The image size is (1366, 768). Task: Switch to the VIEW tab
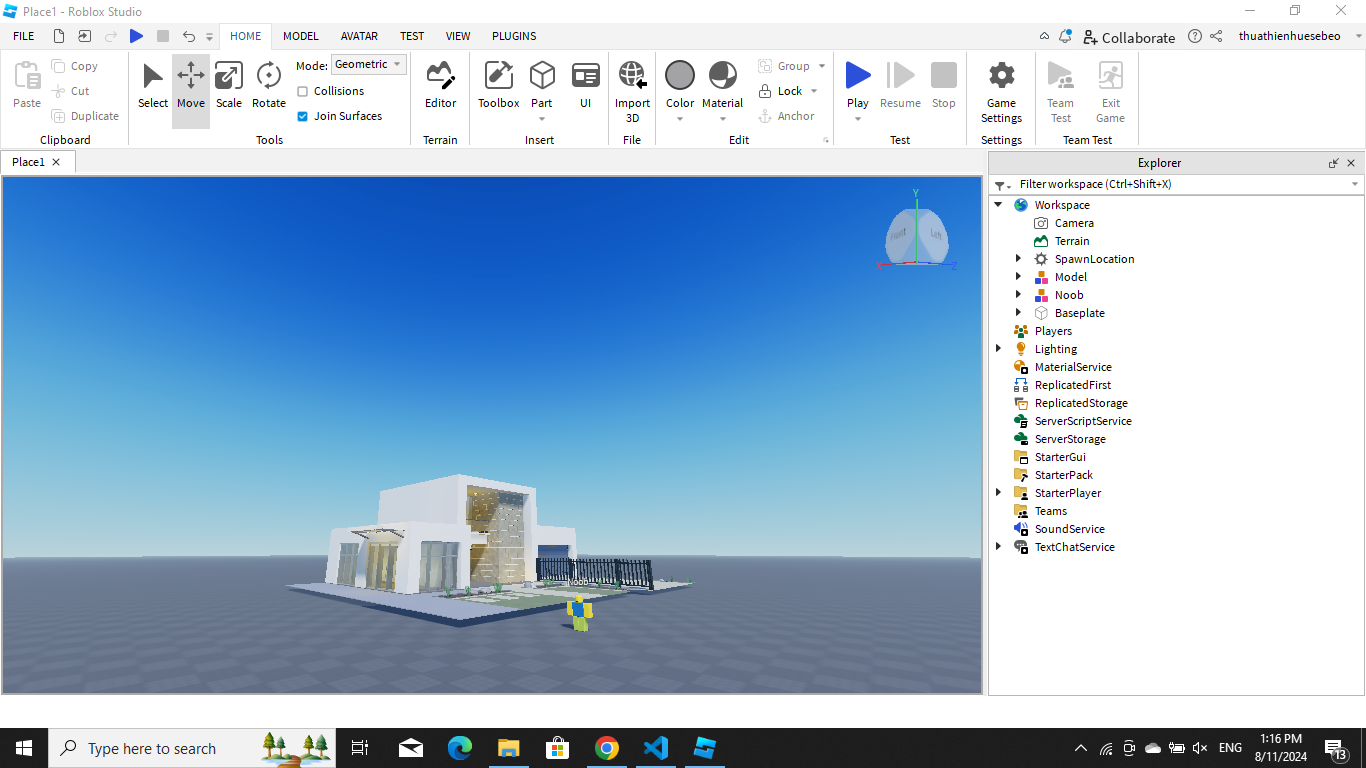(458, 36)
